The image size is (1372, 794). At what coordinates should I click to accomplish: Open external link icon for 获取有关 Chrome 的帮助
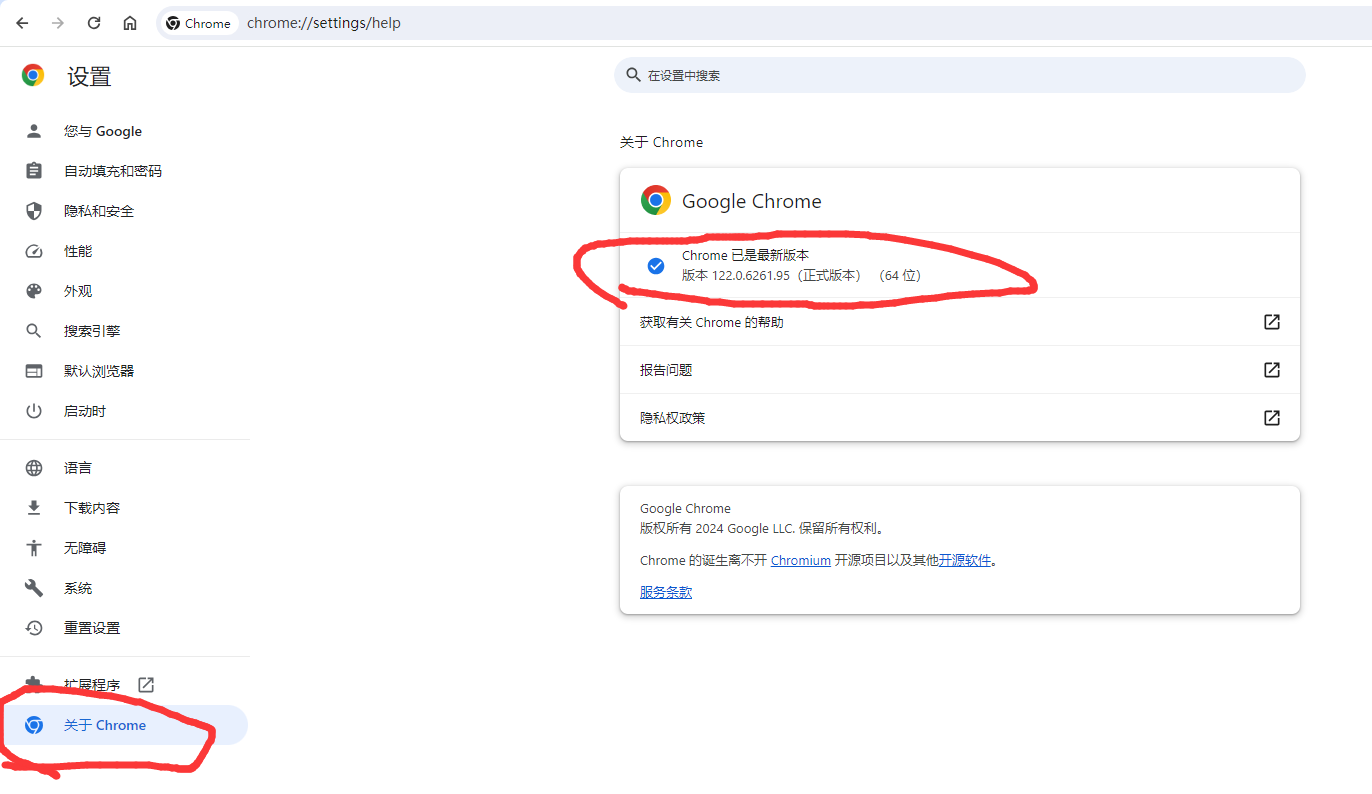tap(1272, 322)
